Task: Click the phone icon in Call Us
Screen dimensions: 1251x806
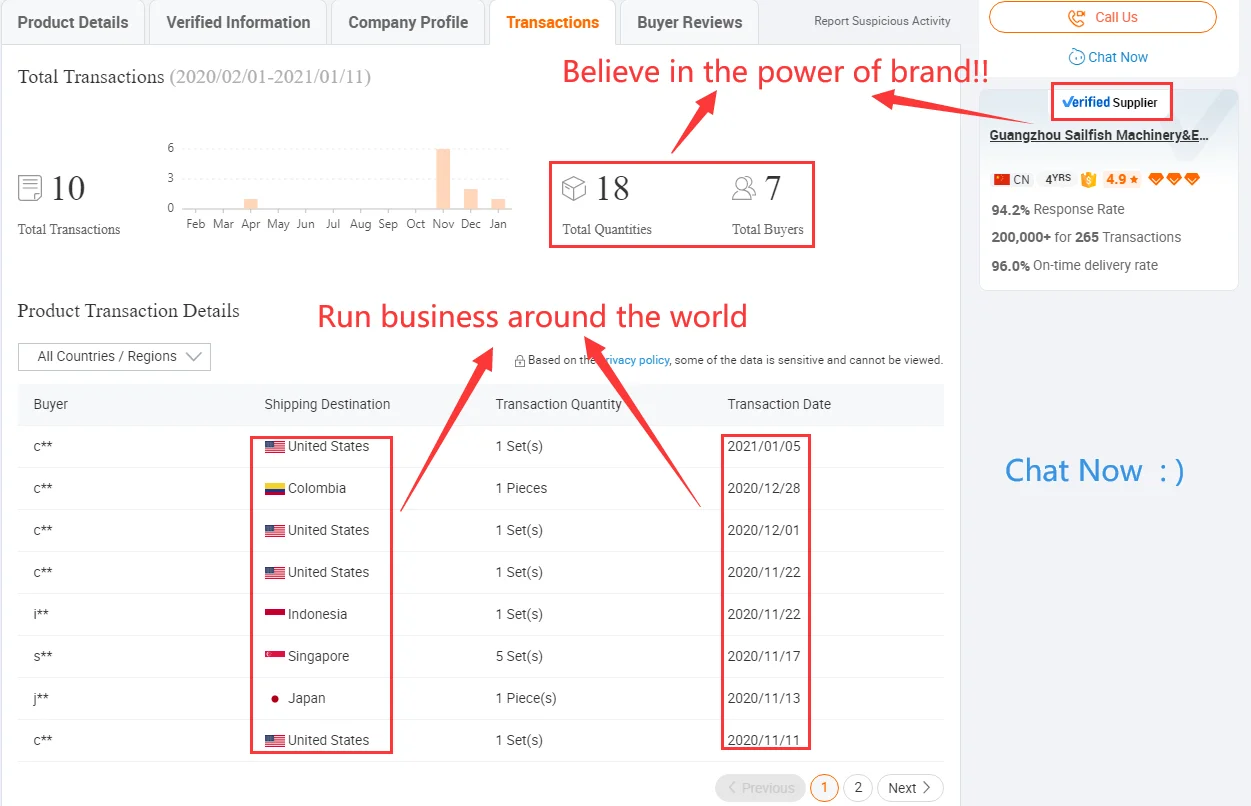Action: click(1077, 17)
